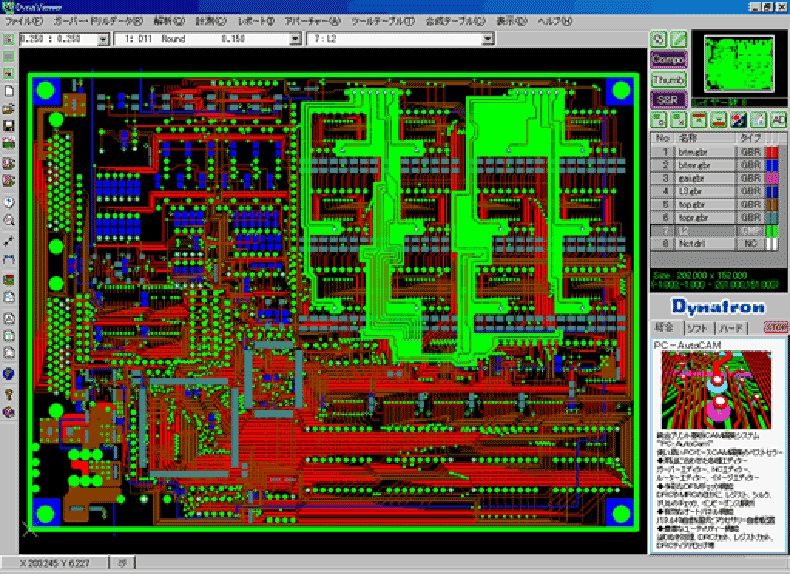Toggle the S&R mode button

tap(667, 99)
